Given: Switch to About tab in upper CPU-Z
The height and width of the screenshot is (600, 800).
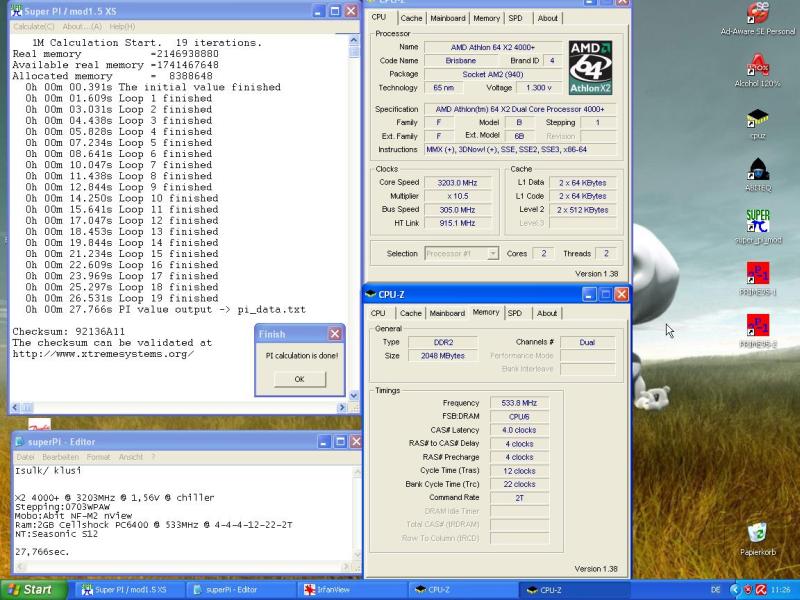Looking at the screenshot, I should 547,18.
